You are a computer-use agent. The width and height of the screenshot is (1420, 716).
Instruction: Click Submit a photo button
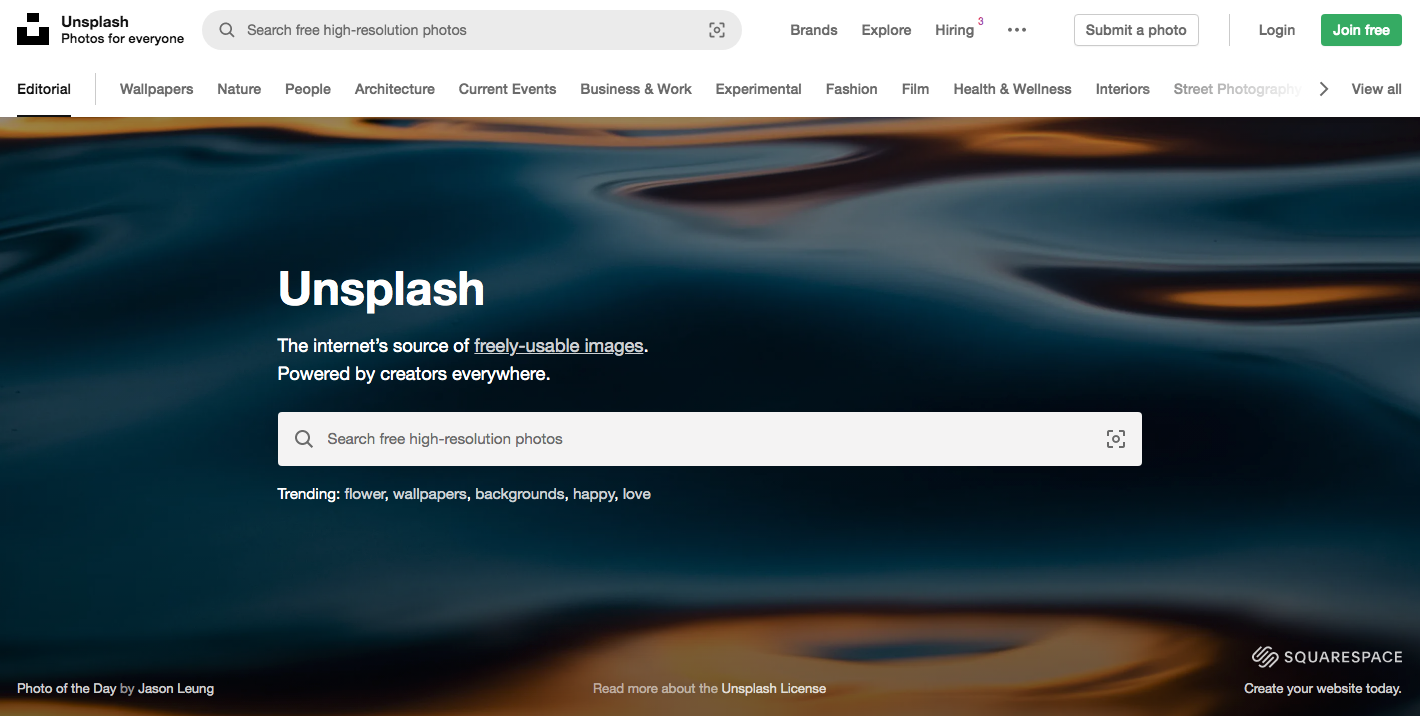1136,30
